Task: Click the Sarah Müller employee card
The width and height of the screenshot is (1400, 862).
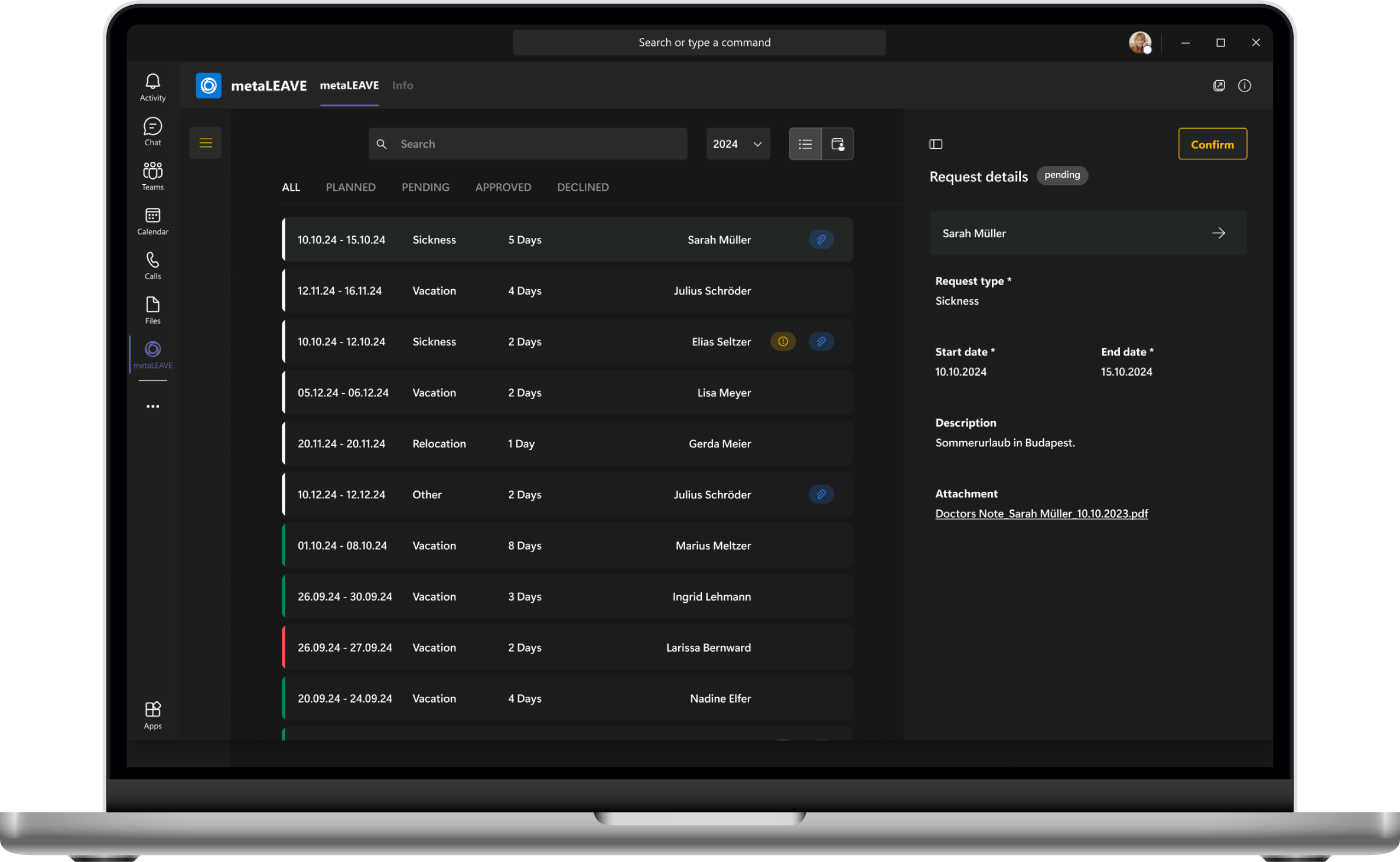Action: pyautogui.click(x=1088, y=233)
